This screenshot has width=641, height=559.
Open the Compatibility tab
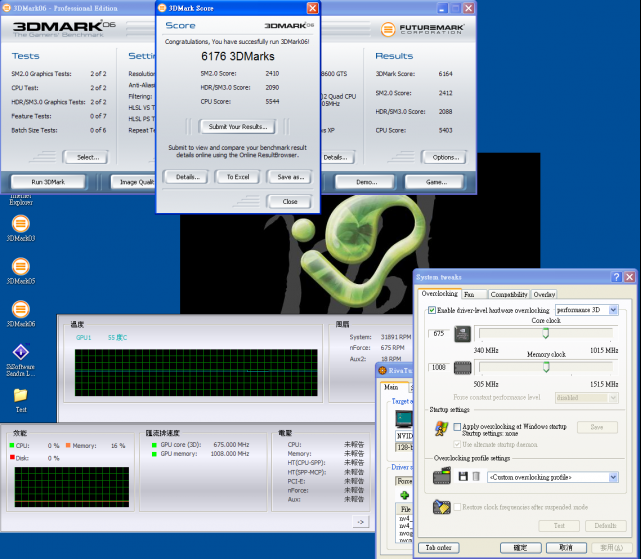point(509,294)
